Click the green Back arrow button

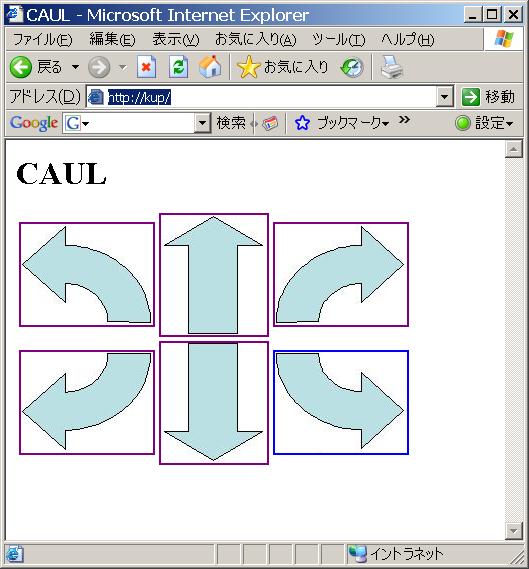21,67
